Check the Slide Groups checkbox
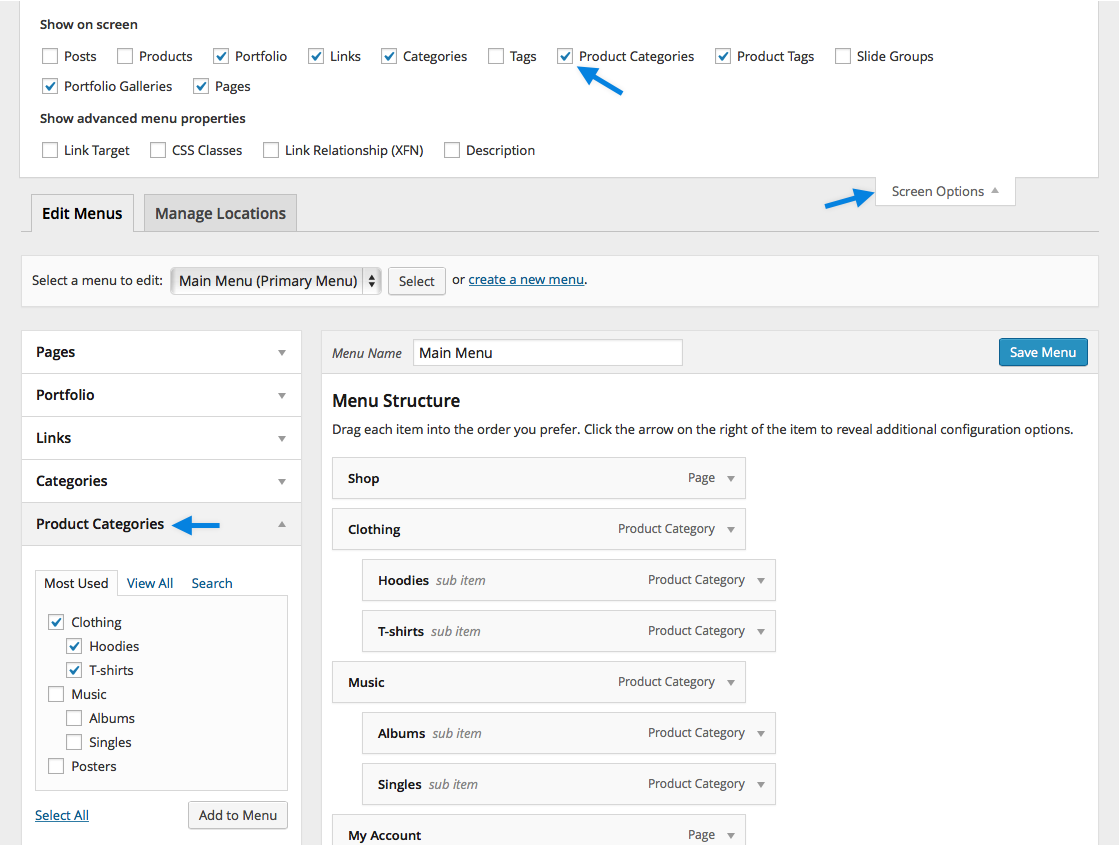 tap(843, 56)
